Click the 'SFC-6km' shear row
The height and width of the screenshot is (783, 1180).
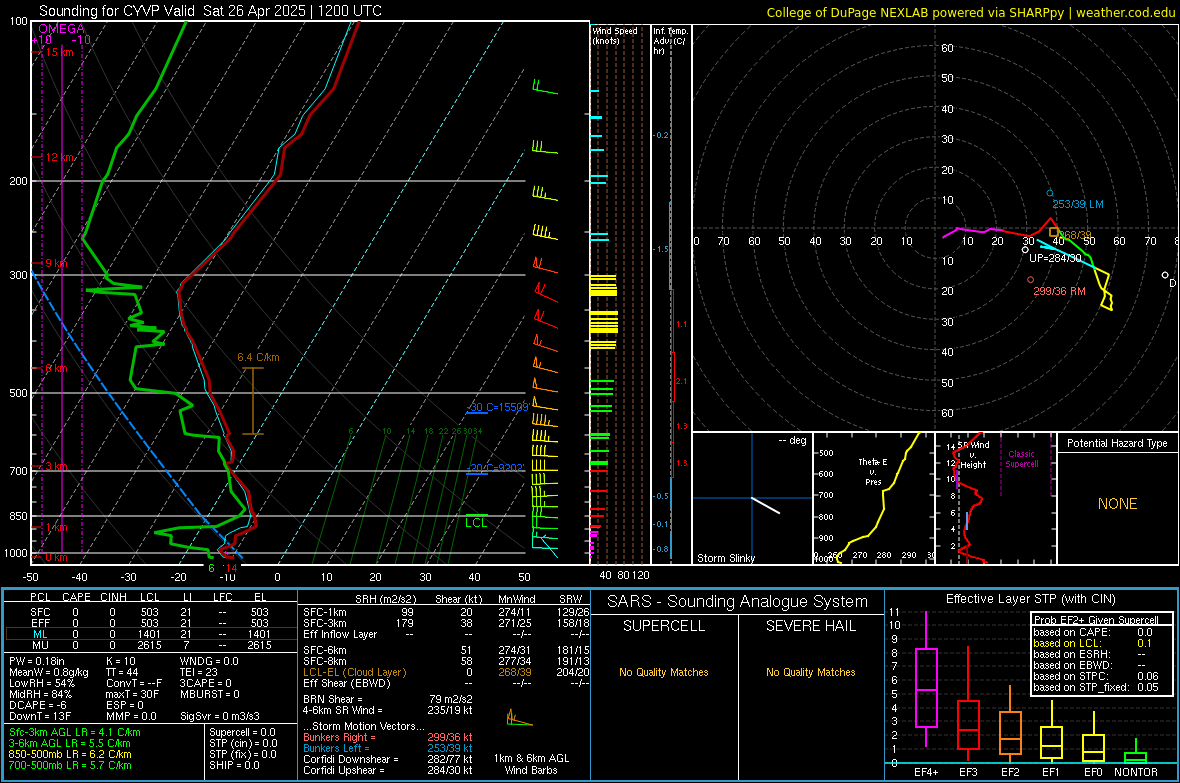click(446, 650)
